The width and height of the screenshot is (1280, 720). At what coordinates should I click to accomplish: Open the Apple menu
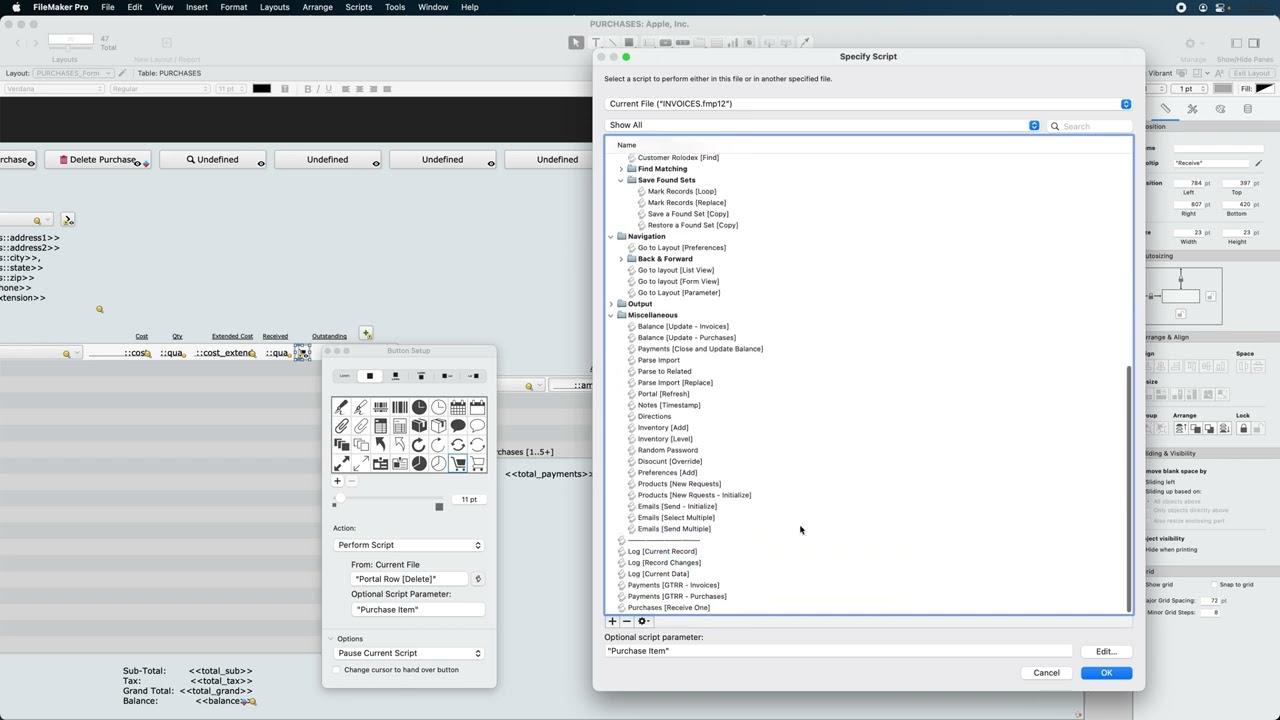[x=15, y=7]
